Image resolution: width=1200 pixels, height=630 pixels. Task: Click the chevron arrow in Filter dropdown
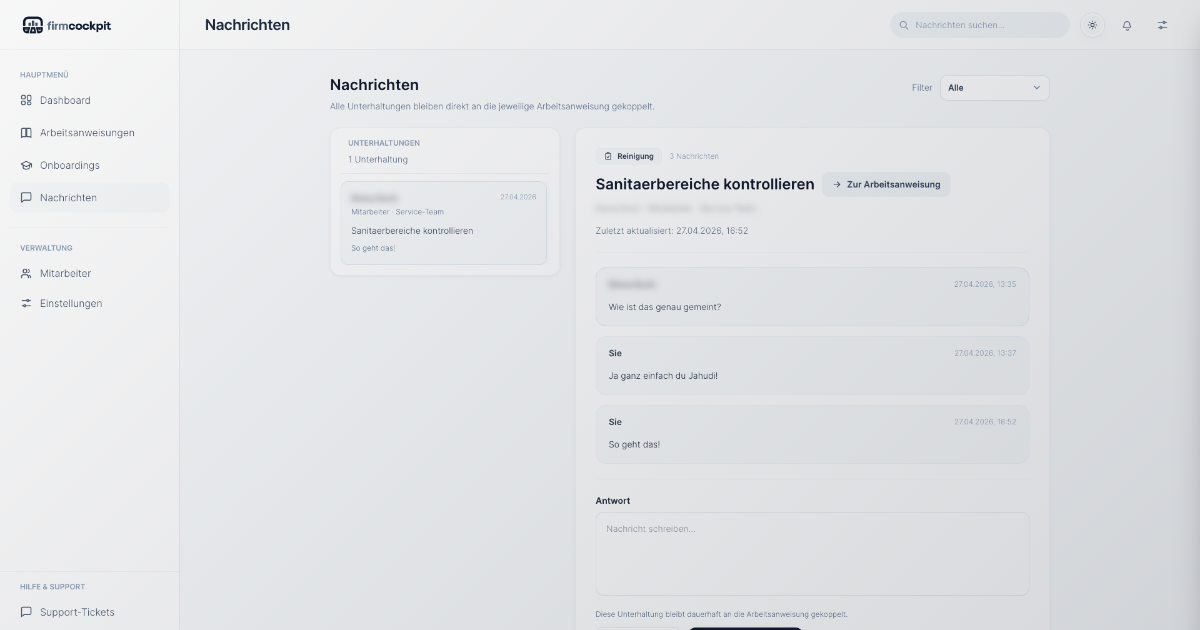tap(1036, 88)
